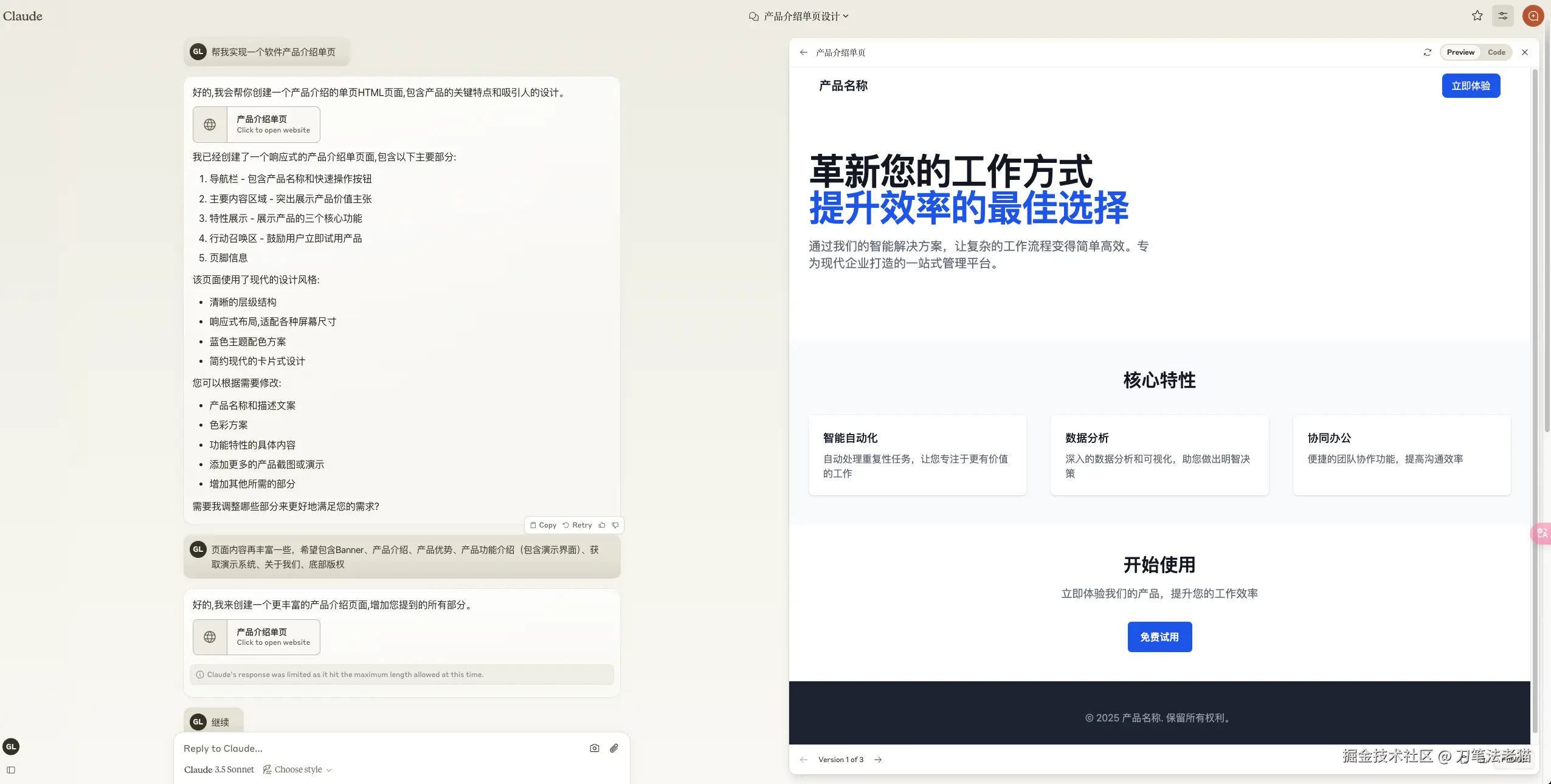Click the 智能自动化 feature card
This screenshot has height=784, width=1551.
[917, 455]
